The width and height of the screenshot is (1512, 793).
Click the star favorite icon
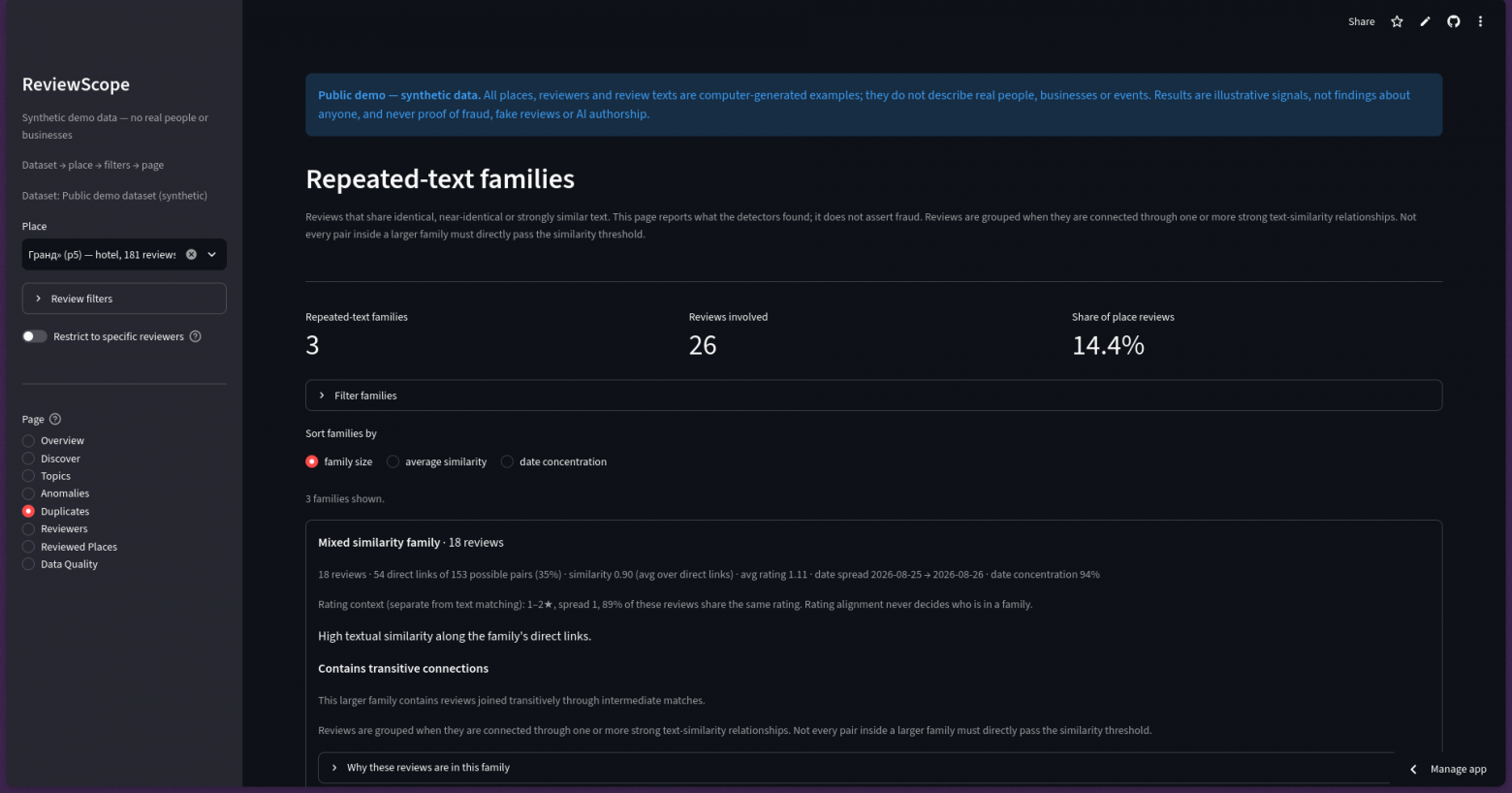click(1397, 21)
